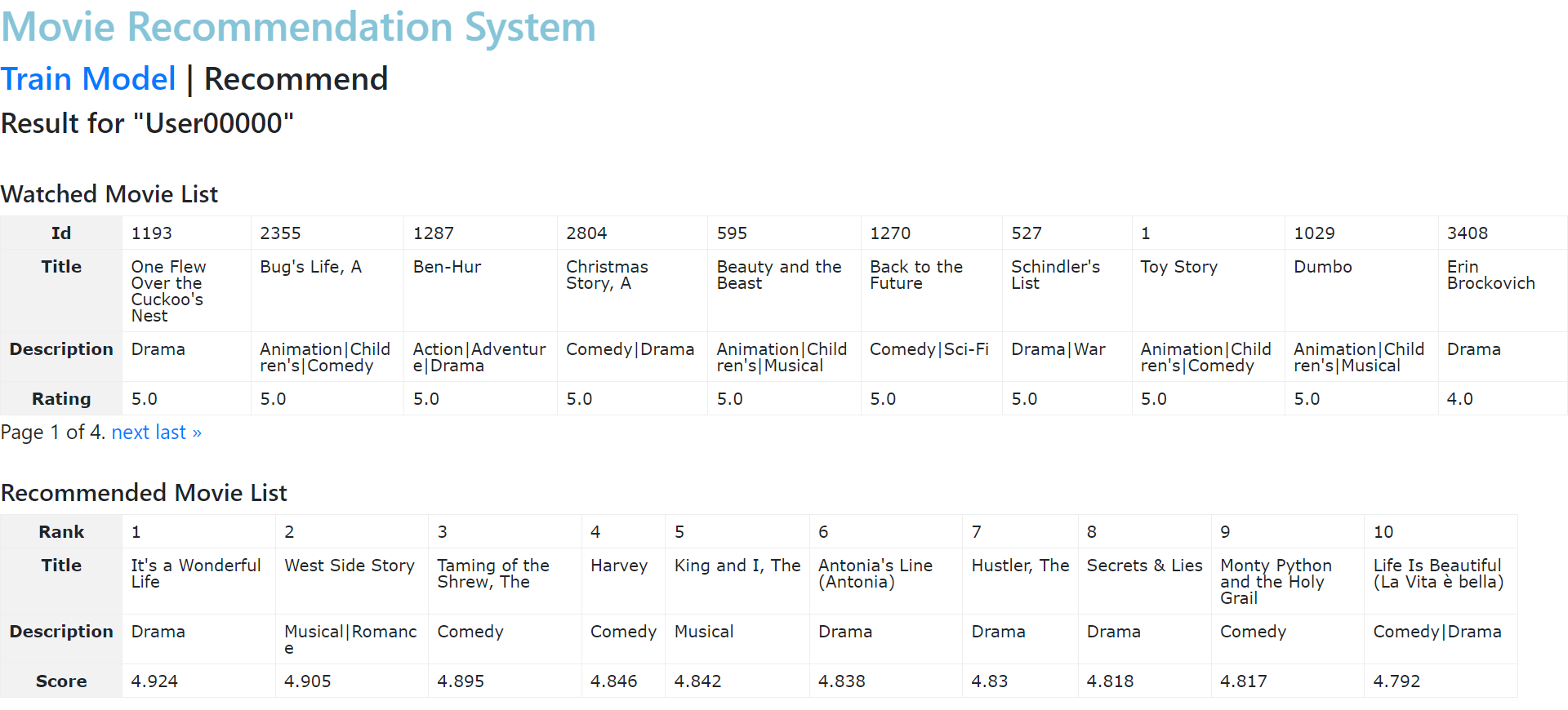Viewport: 1568px width, 710px height.
Task: Click the Christmas Story, A title
Action: tap(607, 275)
